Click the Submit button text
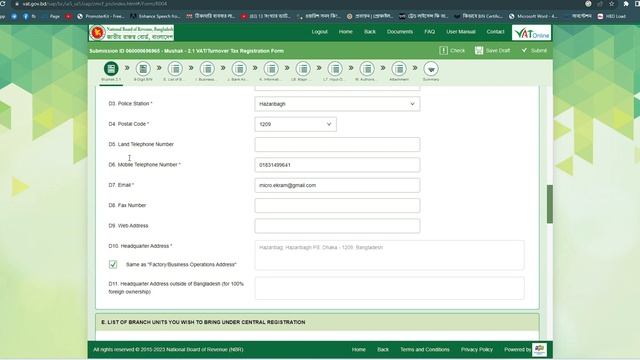The image size is (640, 360). [539, 50]
